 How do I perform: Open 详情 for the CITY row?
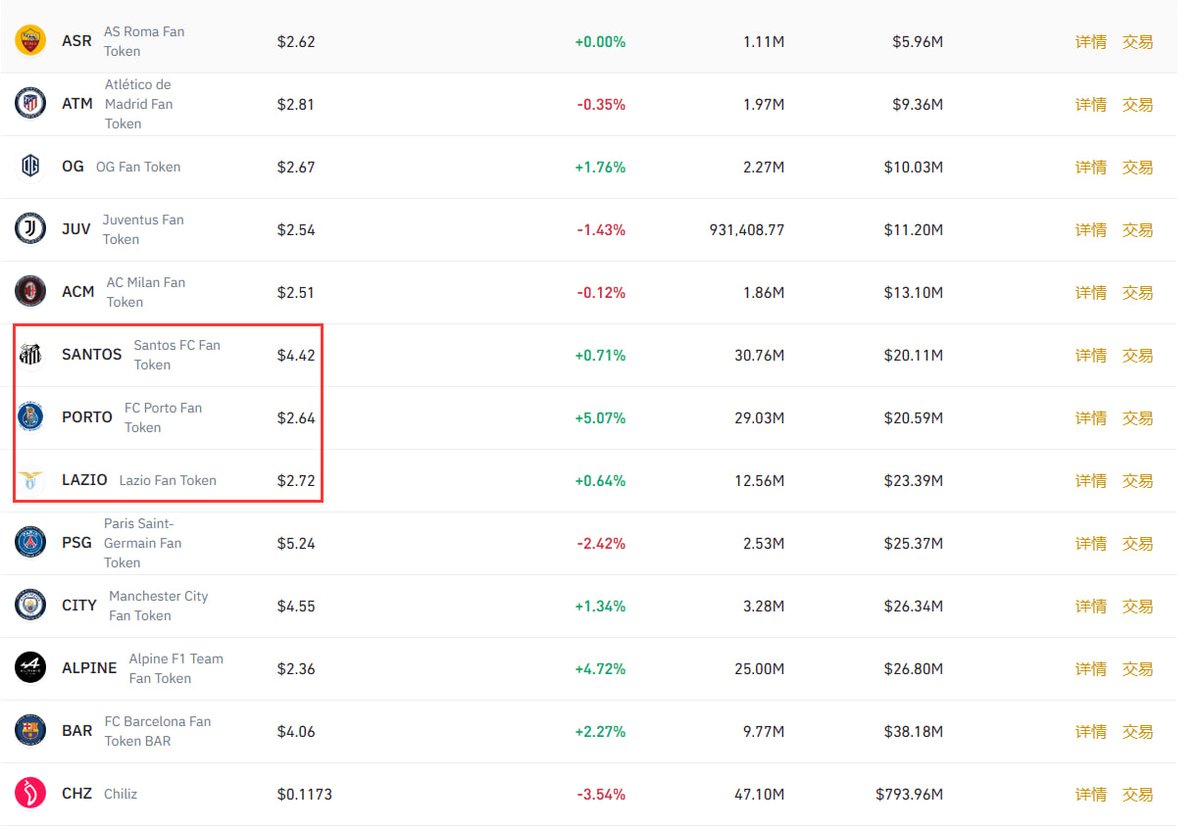(1091, 606)
